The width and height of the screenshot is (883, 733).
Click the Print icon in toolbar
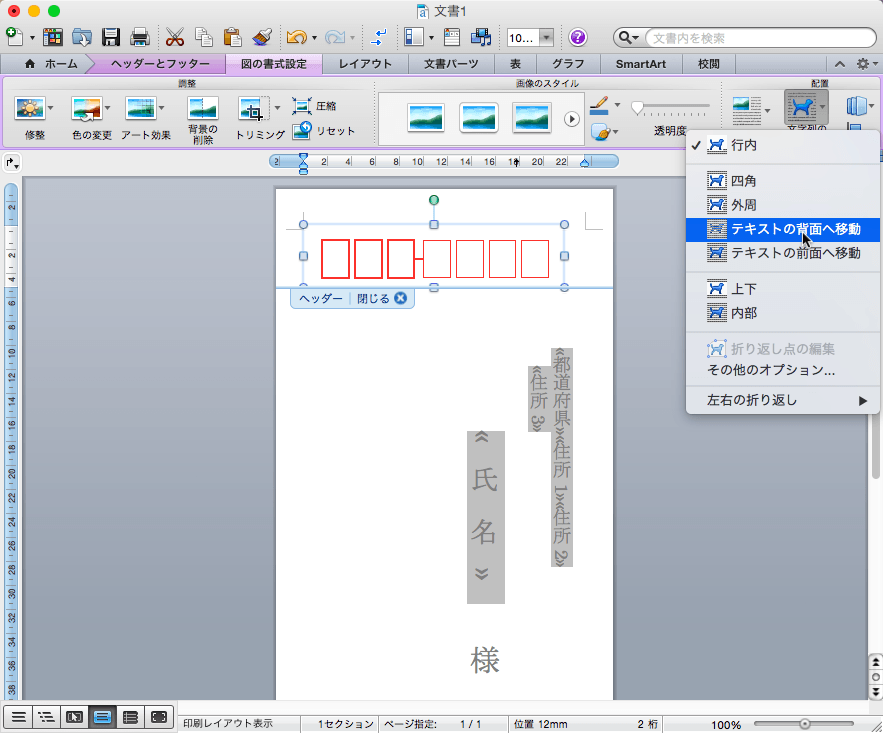click(x=140, y=38)
